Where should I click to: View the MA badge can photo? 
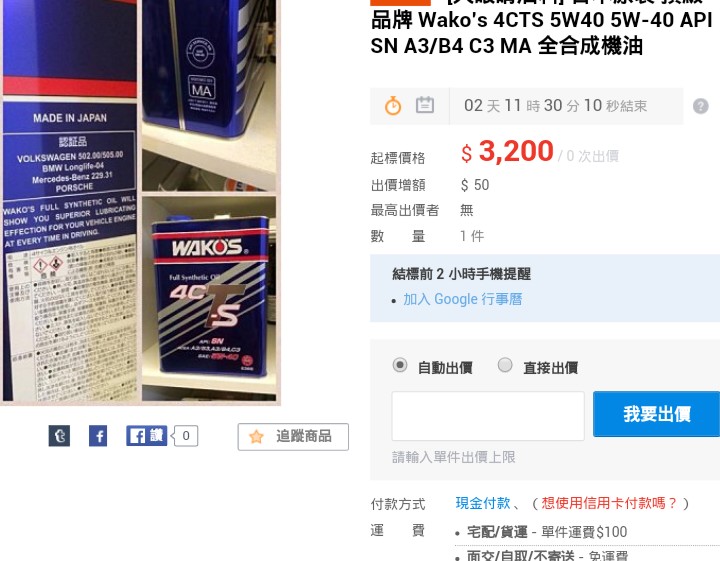pyautogui.click(x=209, y=94)
